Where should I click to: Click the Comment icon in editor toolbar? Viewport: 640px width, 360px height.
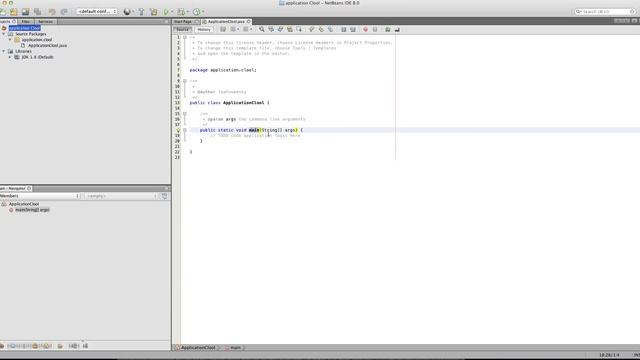pyautogui.click(x=387, y=29)
